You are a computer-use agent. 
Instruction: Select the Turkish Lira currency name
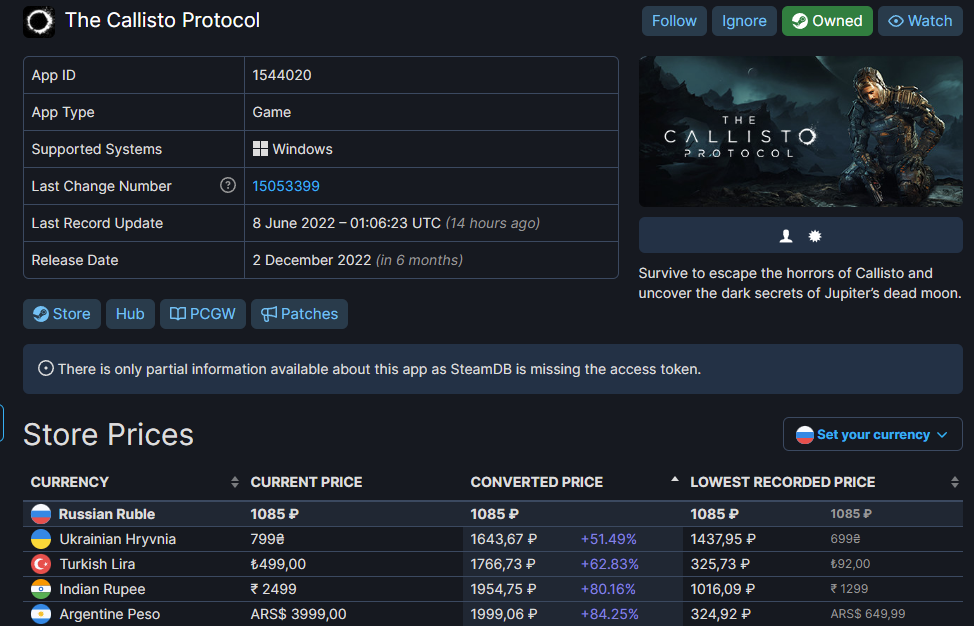click(98, 564)
